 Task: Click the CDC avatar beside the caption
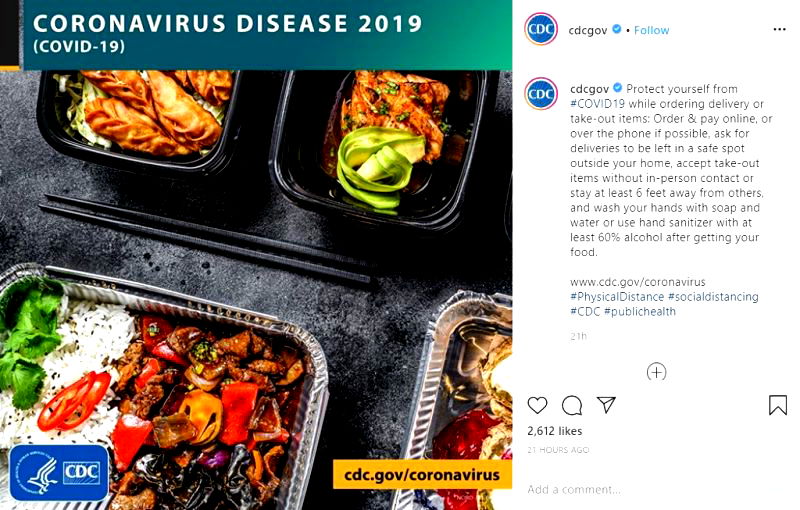[x=541, y=94]
